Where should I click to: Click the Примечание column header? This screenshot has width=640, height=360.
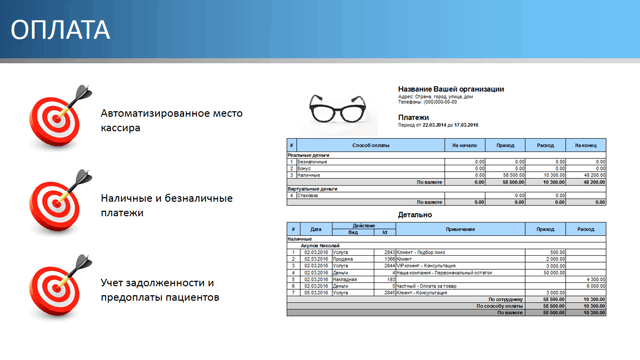[x=460, y=229]
